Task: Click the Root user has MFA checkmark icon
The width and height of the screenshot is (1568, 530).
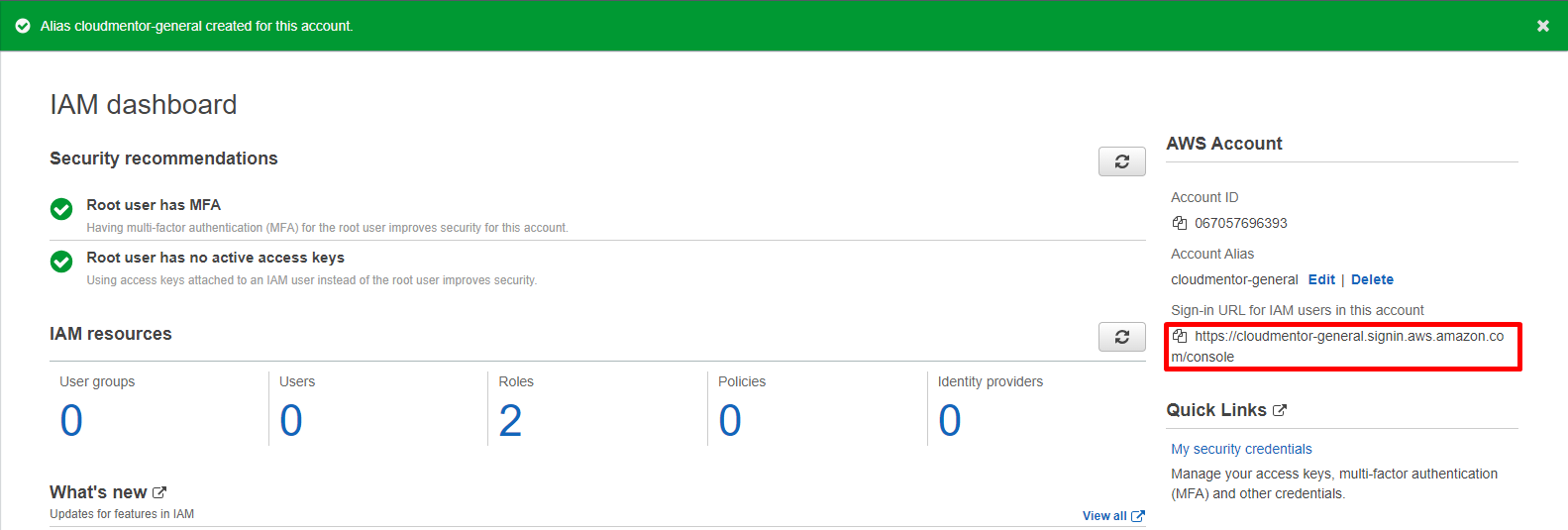Action: click(61, 209)
